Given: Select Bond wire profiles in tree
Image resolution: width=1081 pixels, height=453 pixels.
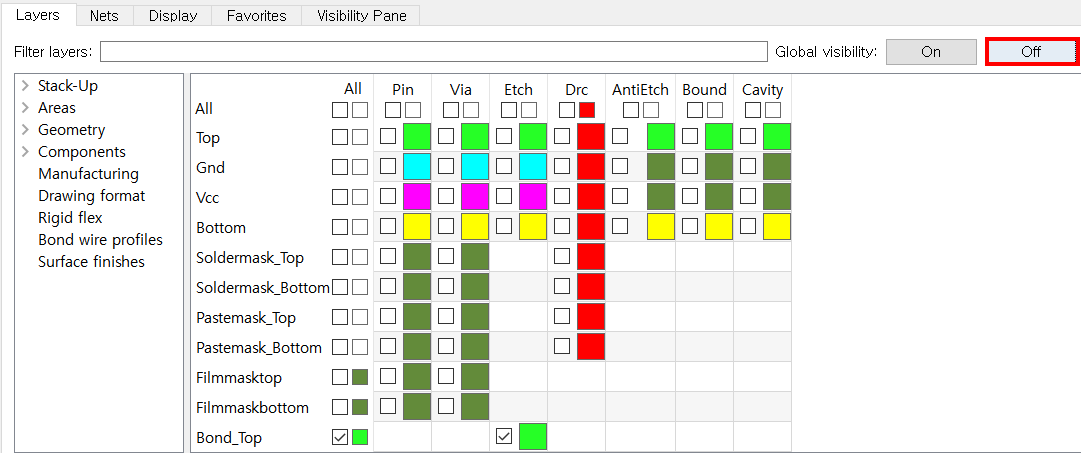Looking at the screenshot, I should 101,240.
